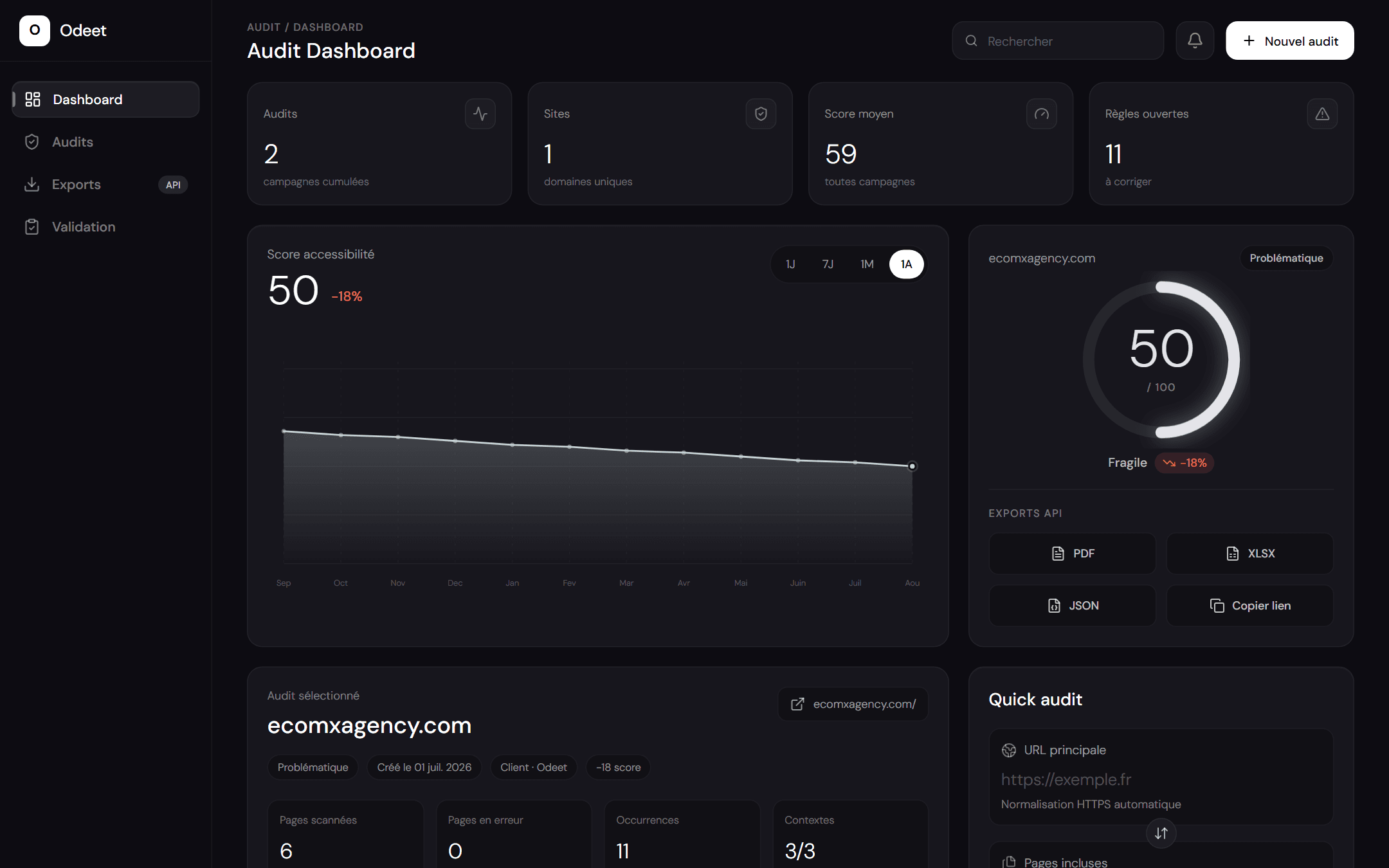1389x868 pixels.
Task: Focus the Rechercher search field
Action: pos(1058,41)
